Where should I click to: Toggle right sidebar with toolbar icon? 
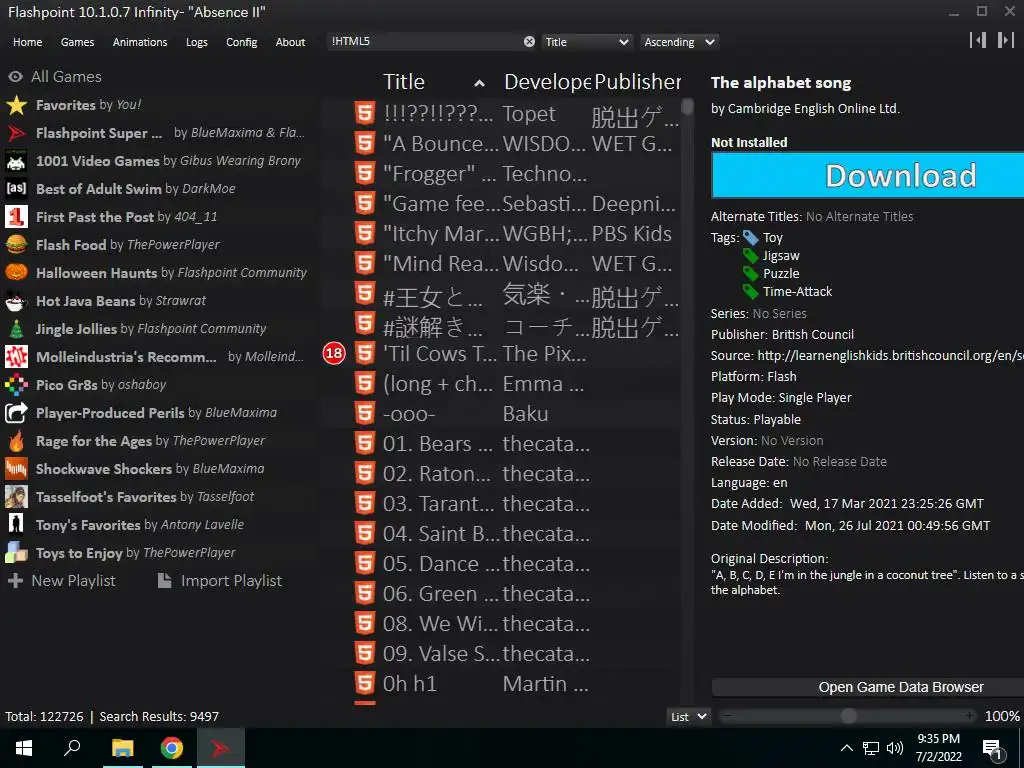pyautogui.click(x=1005, y=40)
